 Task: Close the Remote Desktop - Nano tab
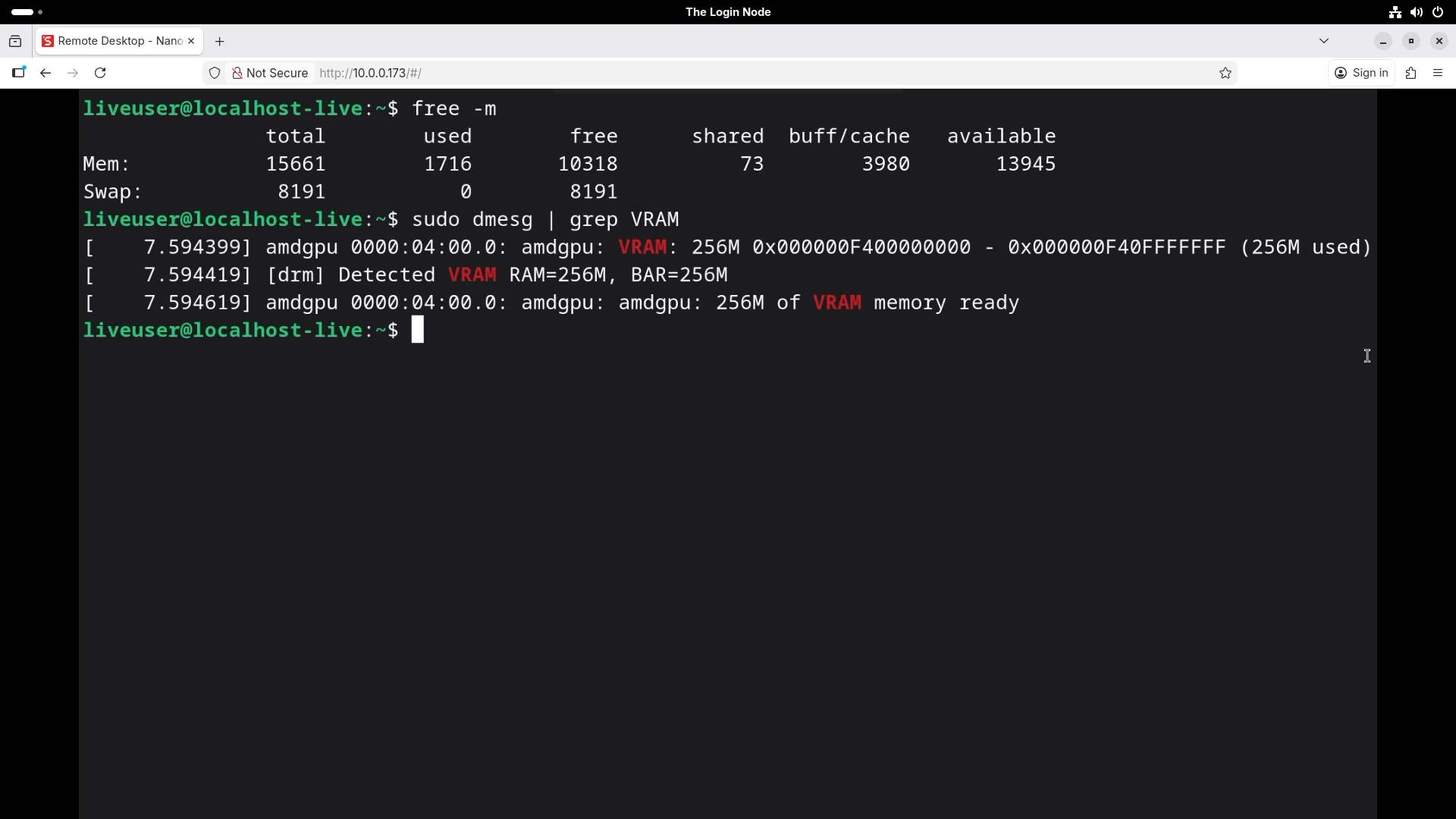pos(191,42)
